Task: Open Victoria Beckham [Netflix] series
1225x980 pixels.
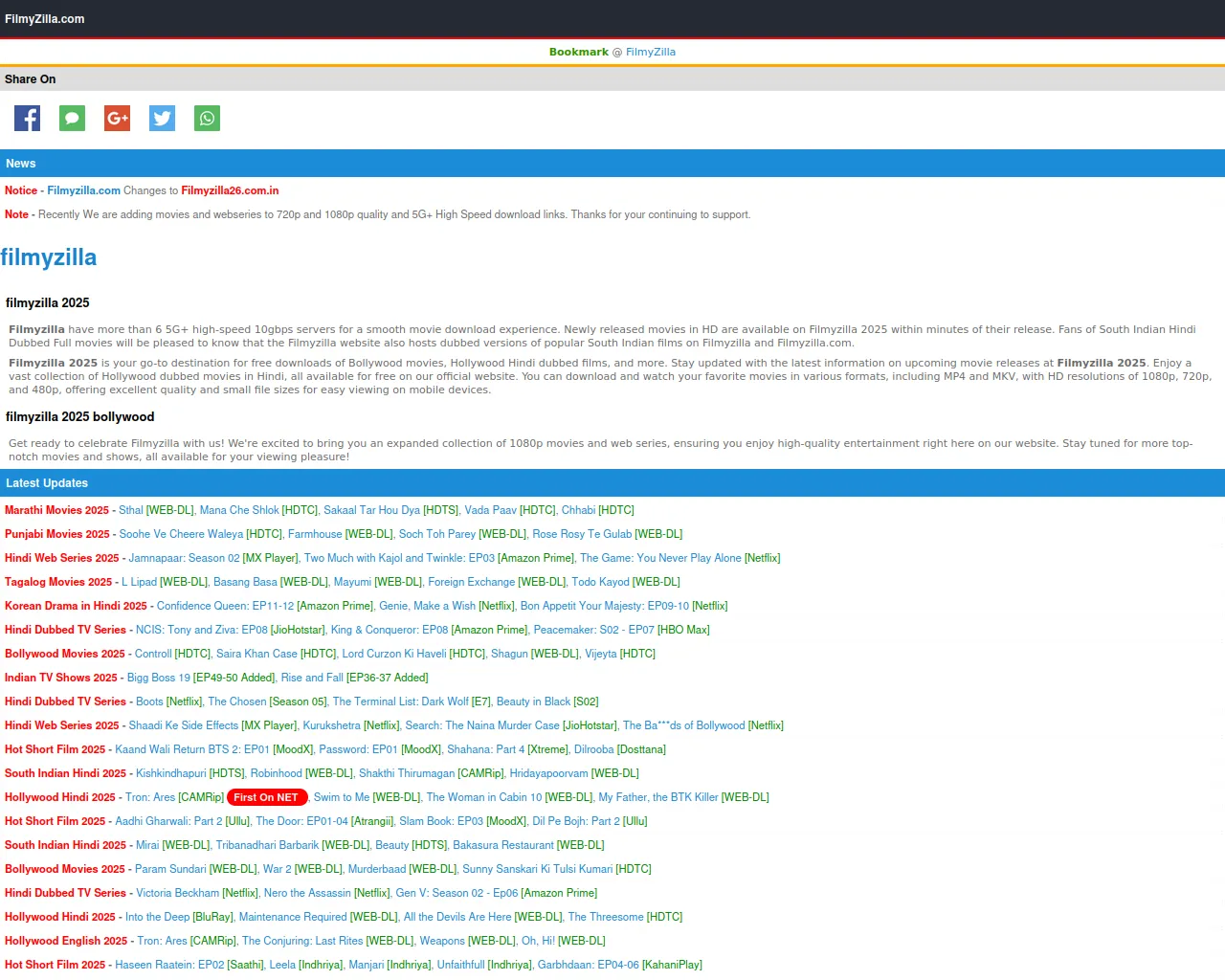Action: (197, 893)
